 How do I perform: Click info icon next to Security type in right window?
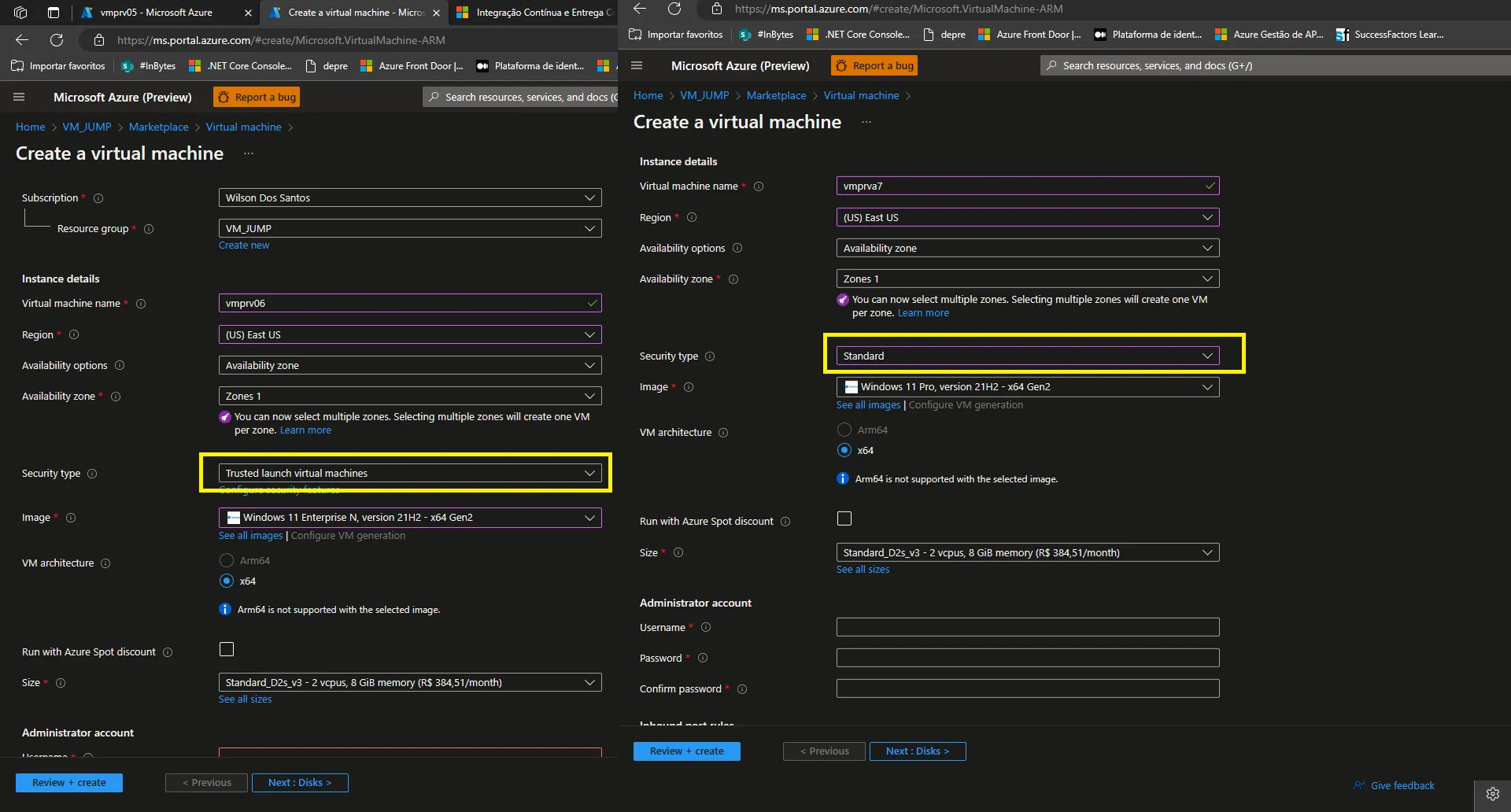point(710,356)
